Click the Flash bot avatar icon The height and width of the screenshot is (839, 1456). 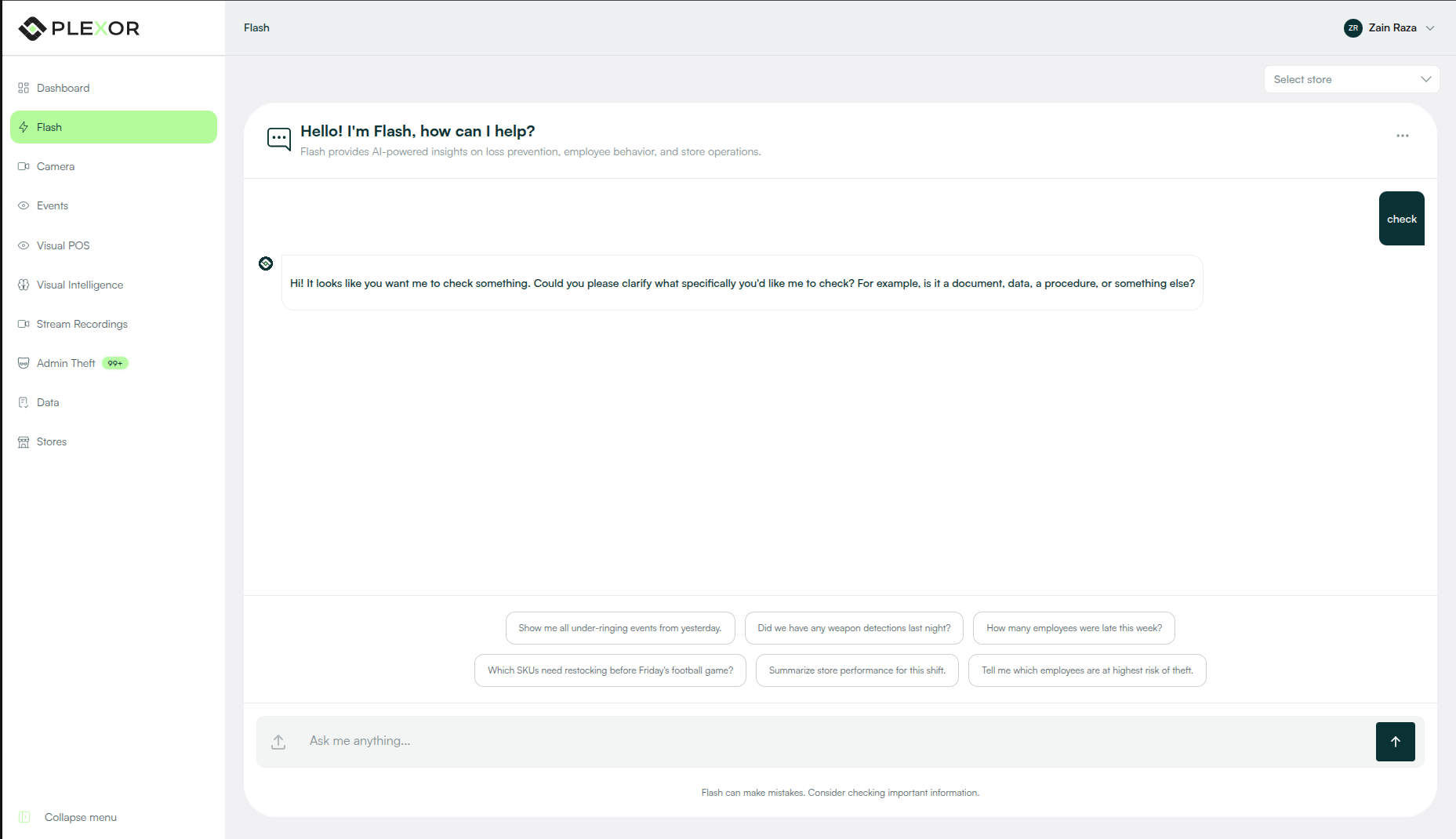pos(266,263)
